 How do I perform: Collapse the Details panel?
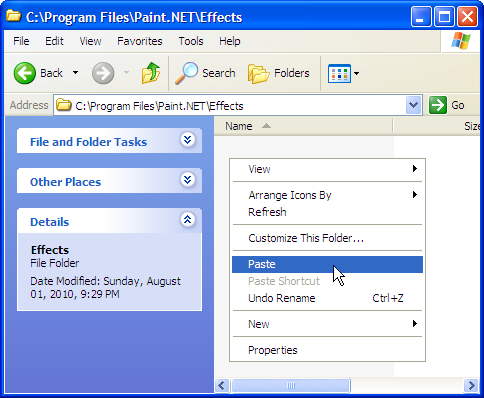tap(188, 220)
